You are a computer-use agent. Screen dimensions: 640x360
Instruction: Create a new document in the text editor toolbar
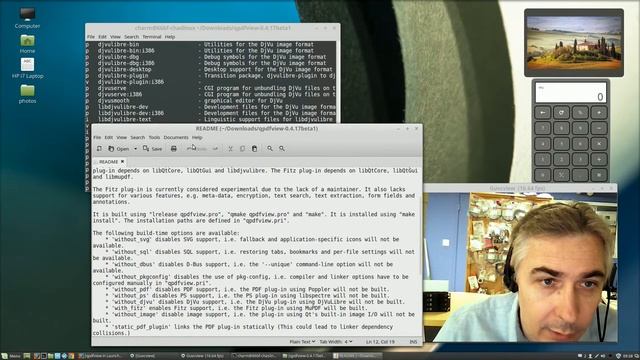click(x=99, y=149)
